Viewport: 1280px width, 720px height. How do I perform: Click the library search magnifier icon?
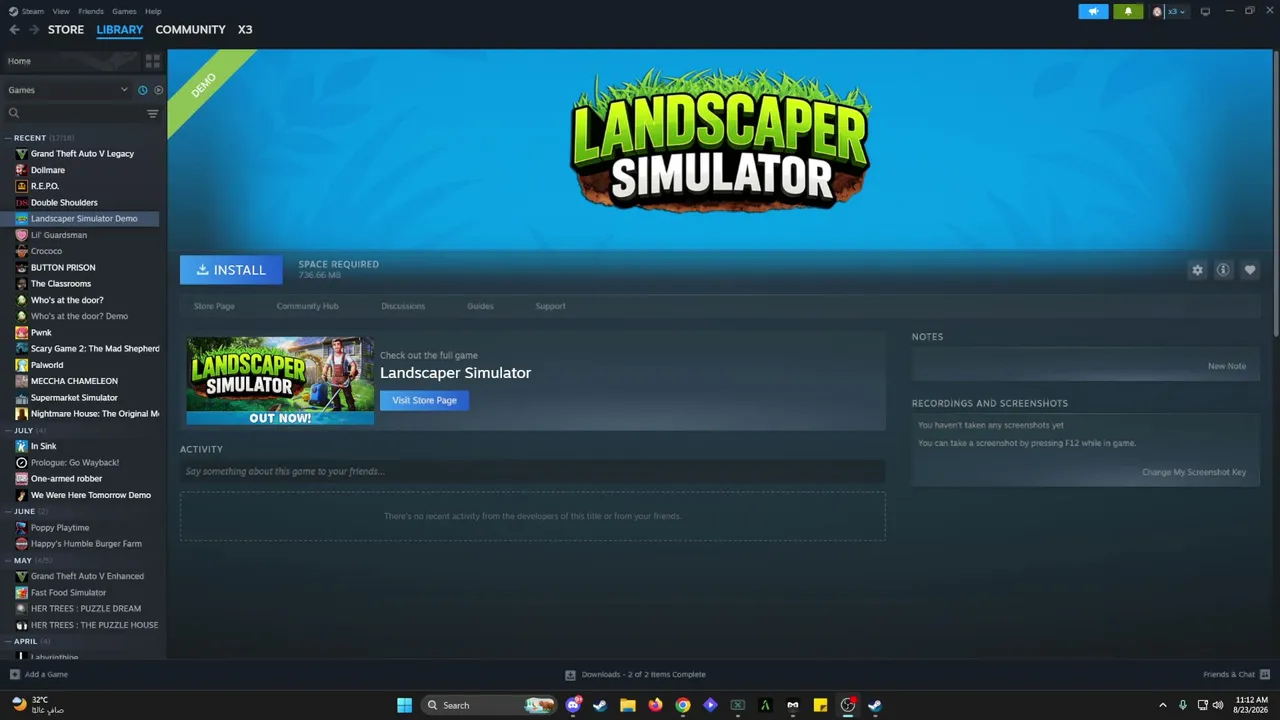pos(14,114)
